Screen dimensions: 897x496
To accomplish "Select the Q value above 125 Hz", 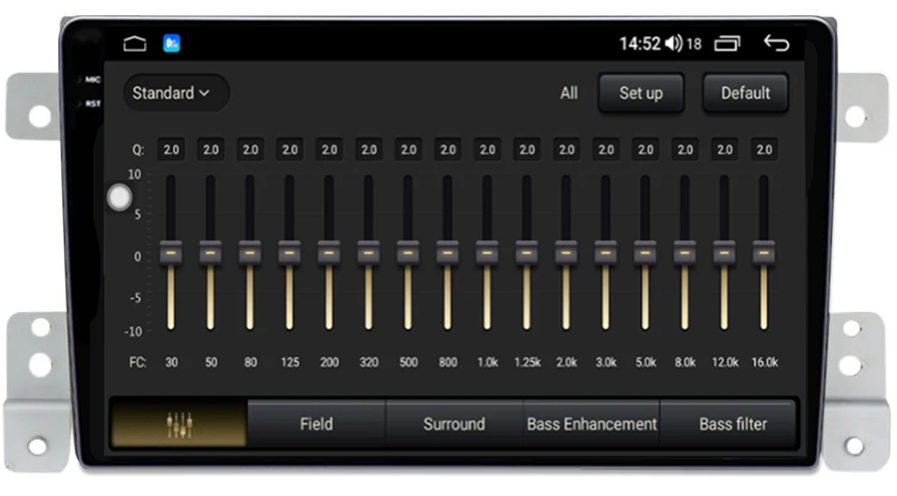I will click(289, 150).
